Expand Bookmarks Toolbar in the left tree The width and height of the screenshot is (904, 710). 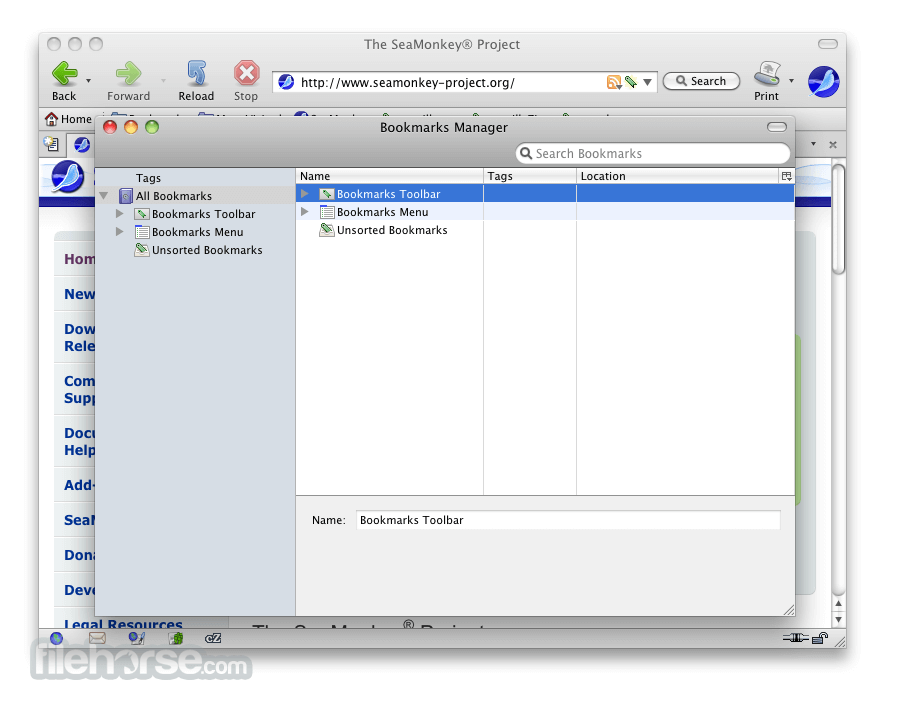click(119, 214)
